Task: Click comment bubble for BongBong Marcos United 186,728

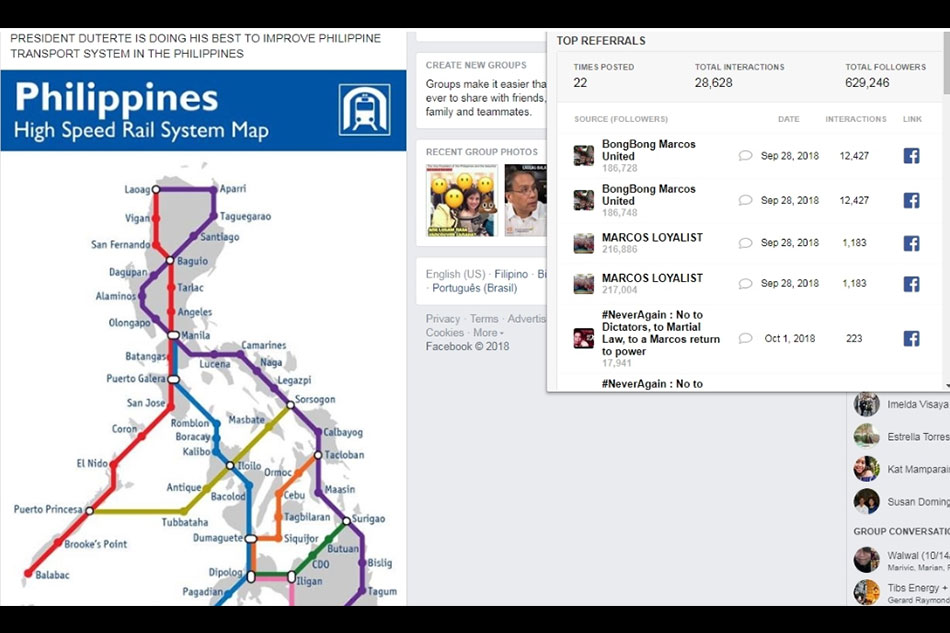Action: tap(745, 156)
